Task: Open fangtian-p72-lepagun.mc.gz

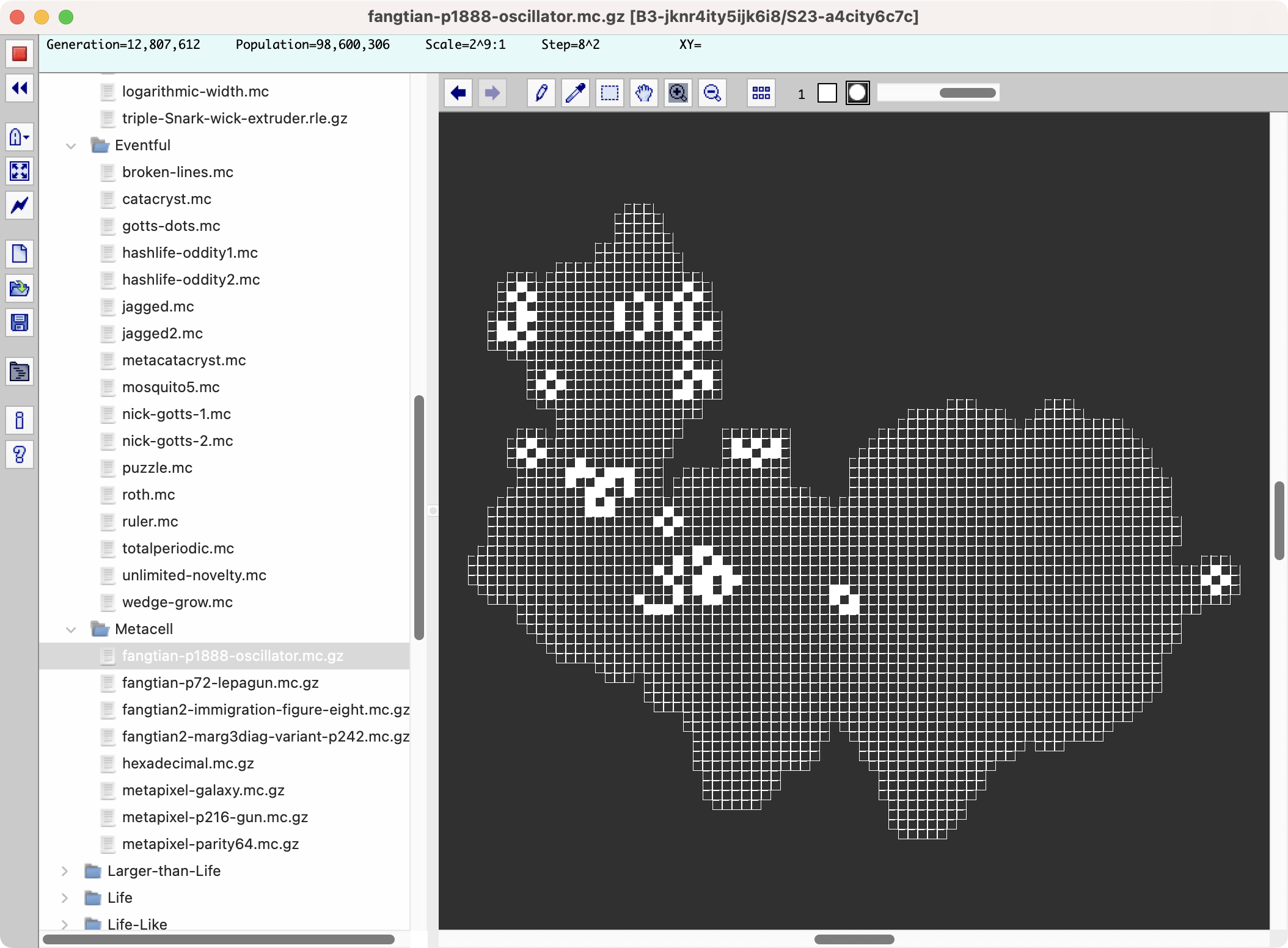Action: [x=220, y=683]
